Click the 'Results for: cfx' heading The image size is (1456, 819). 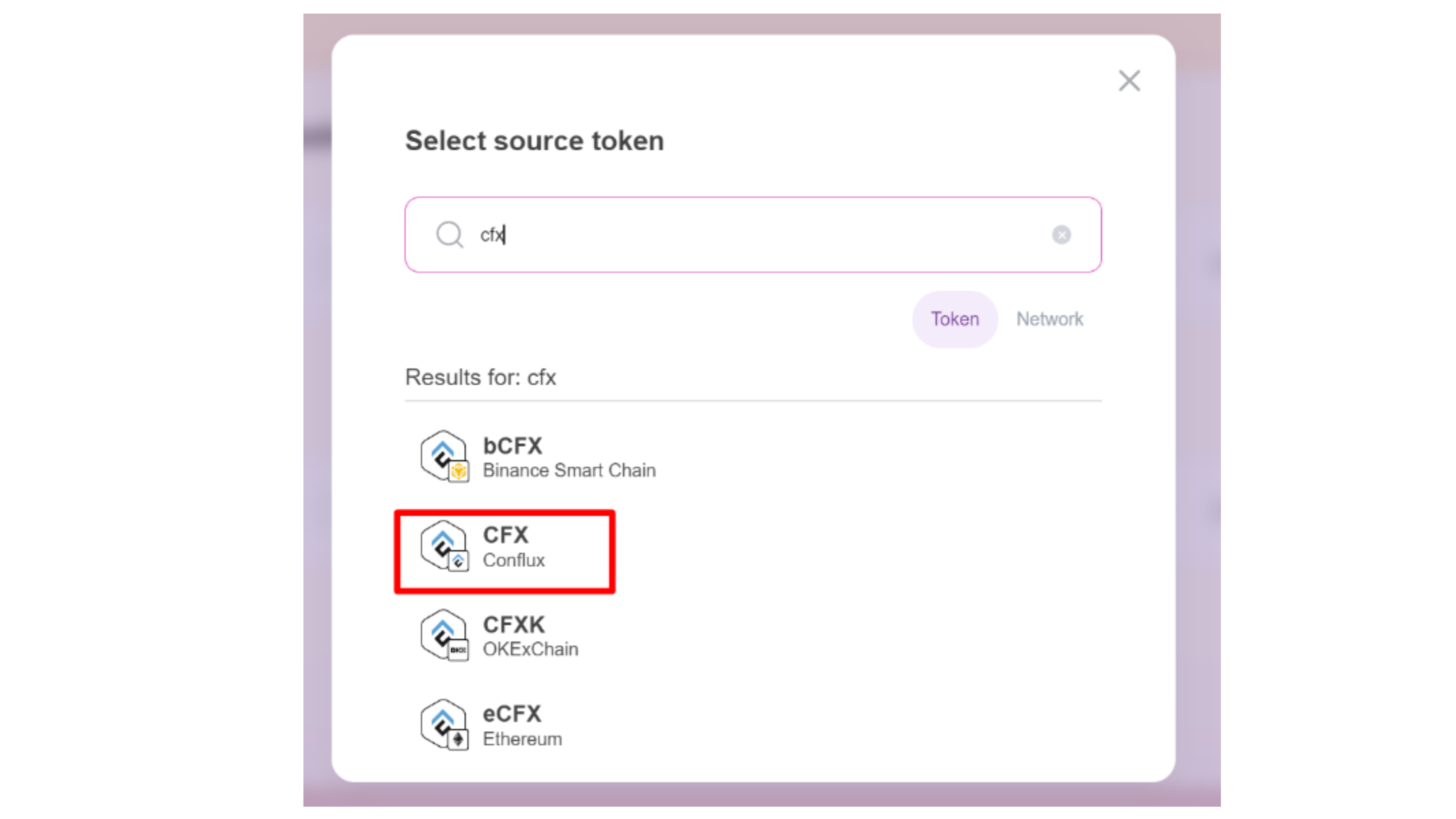click(x=480, y=377)
